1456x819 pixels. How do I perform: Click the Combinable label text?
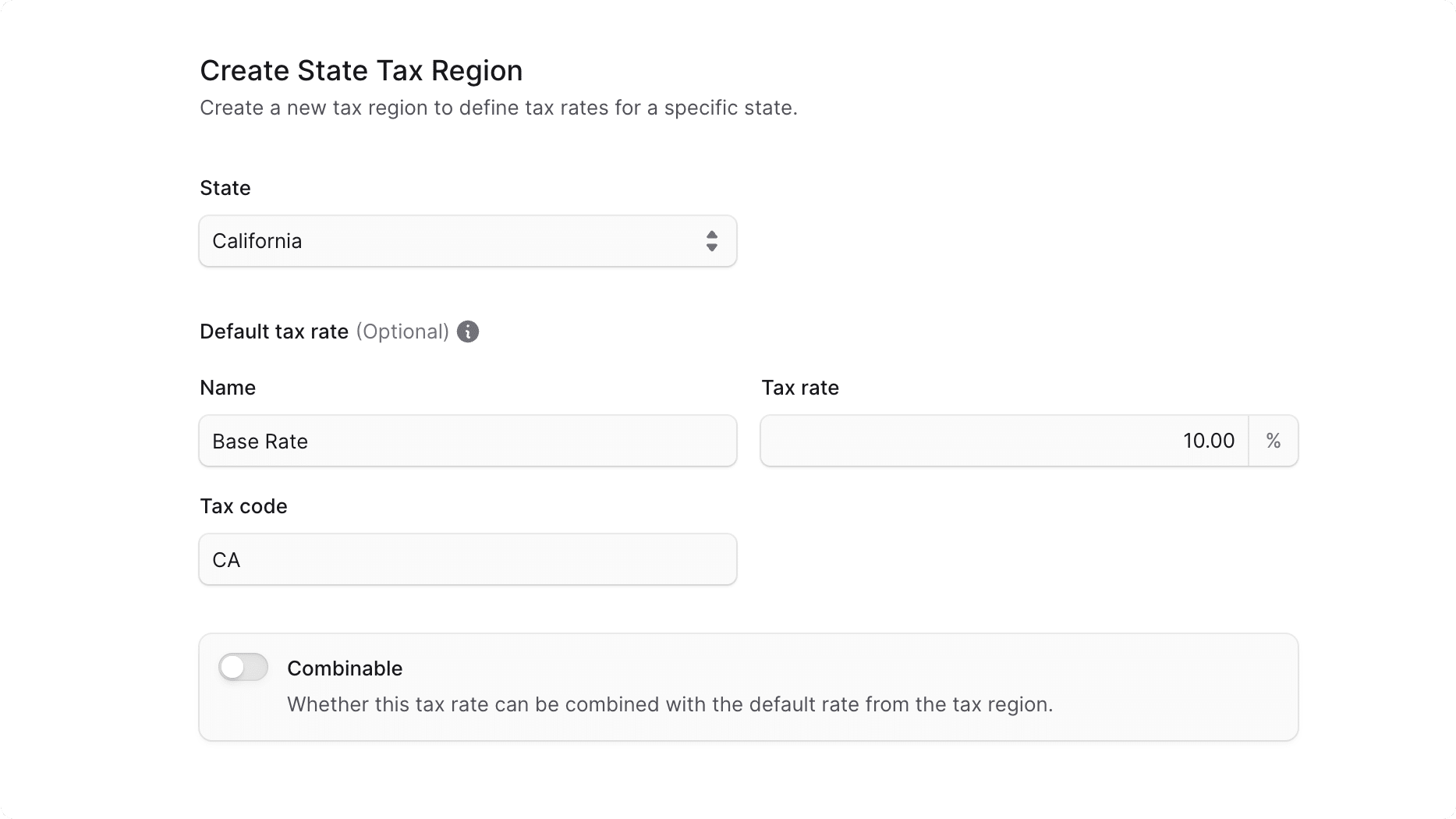click(x=345, y=668)
